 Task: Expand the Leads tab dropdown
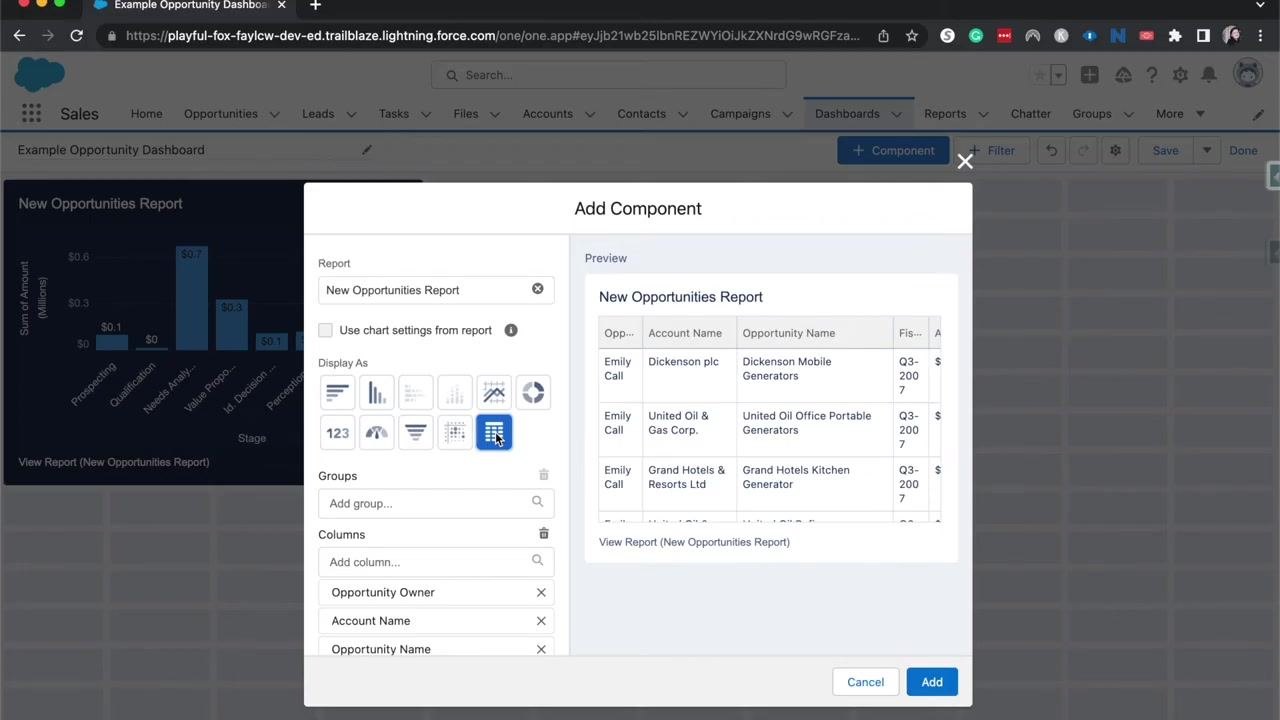[351, 114]
